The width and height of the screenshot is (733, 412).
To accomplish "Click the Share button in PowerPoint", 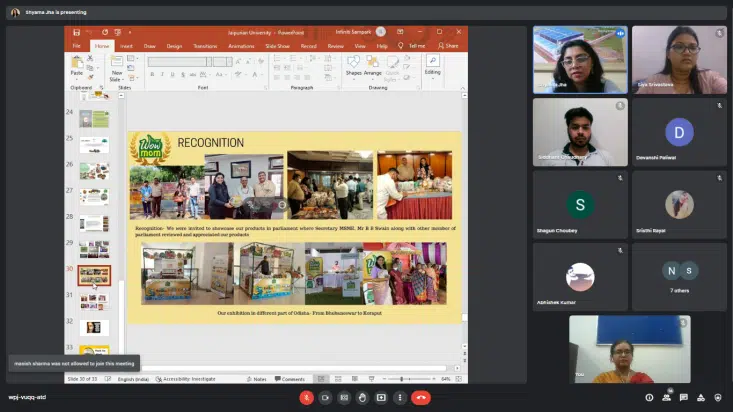I will tap(449, 46).
